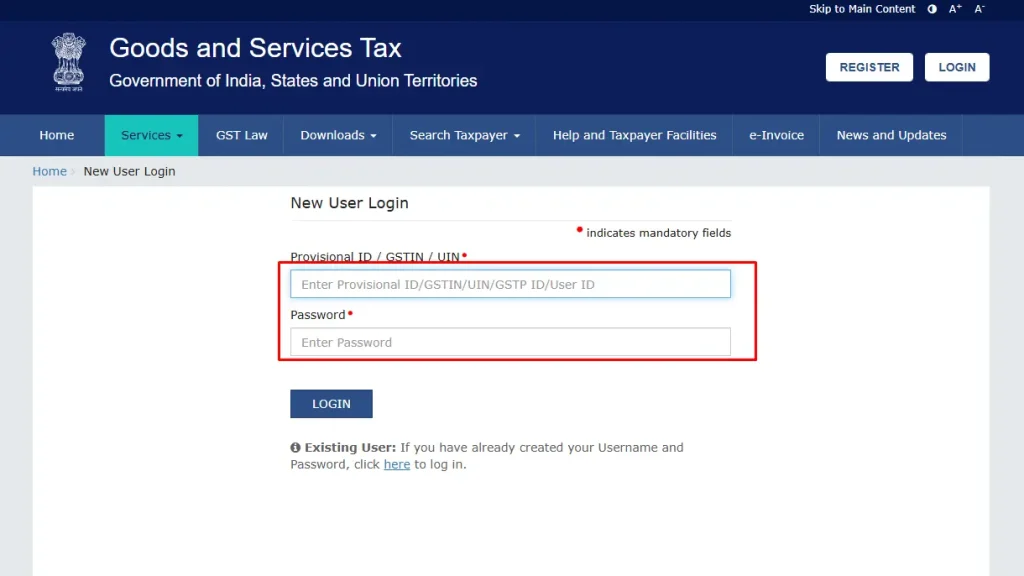Click the 'New User Login' breadcrumb text
1024x576 pixels.
129,171
